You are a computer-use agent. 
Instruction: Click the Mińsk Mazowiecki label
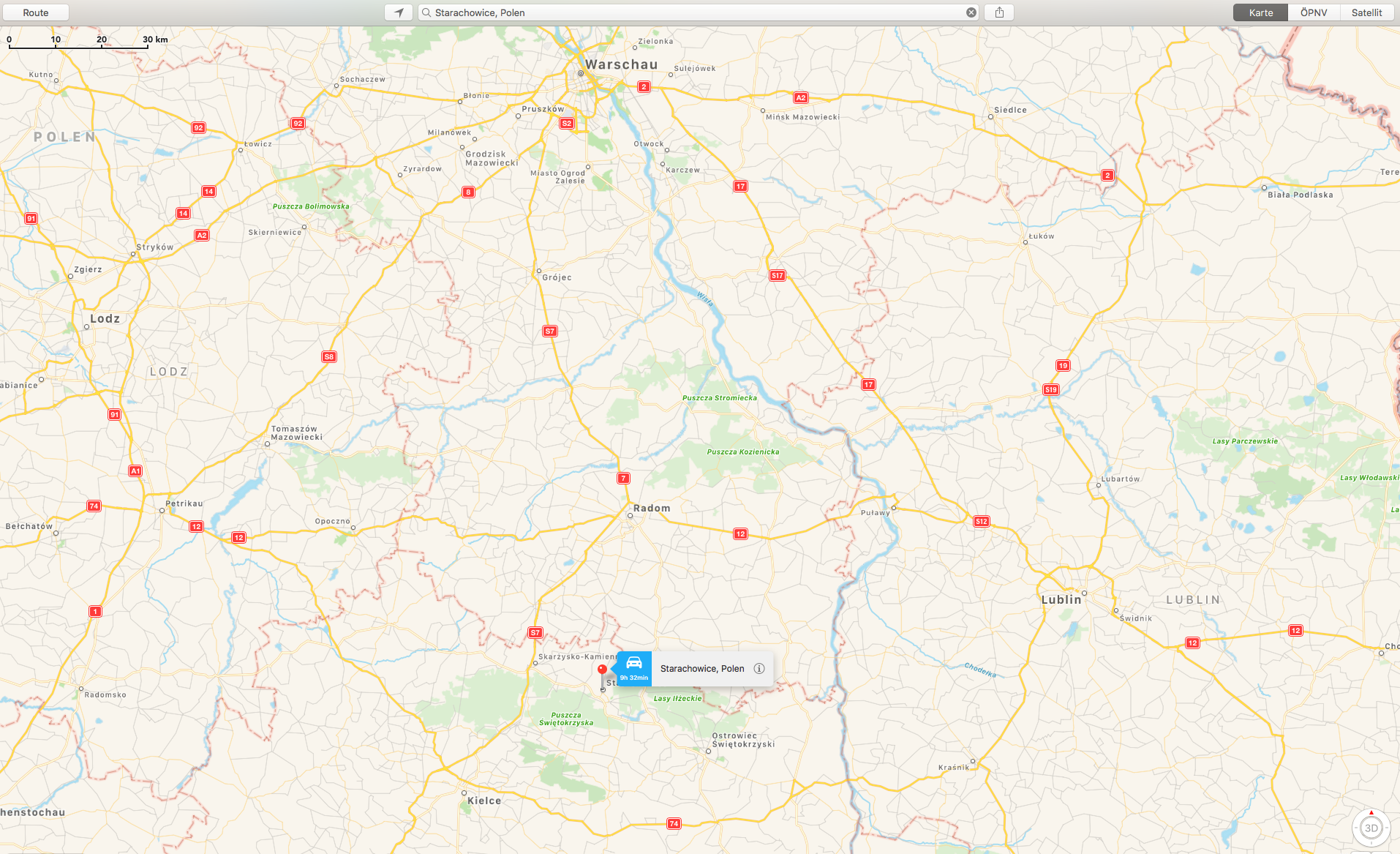802,117
